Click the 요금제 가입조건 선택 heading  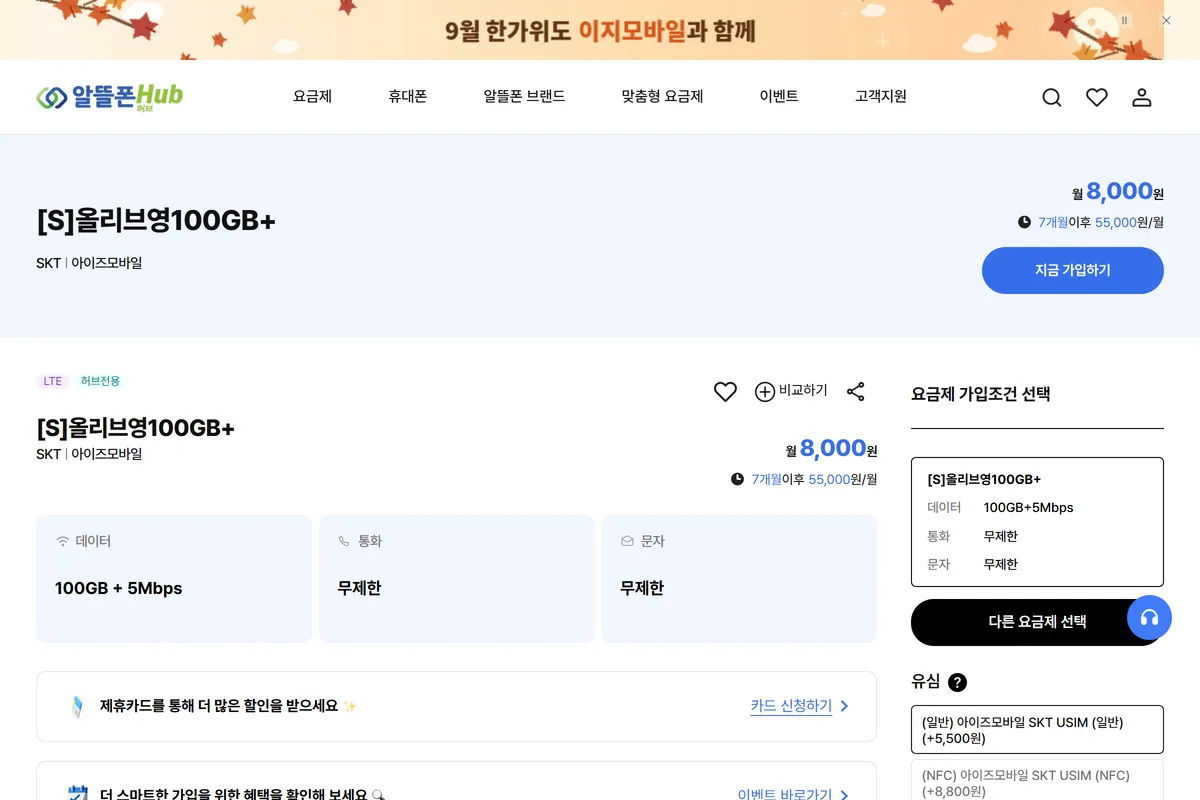[981, 394]
